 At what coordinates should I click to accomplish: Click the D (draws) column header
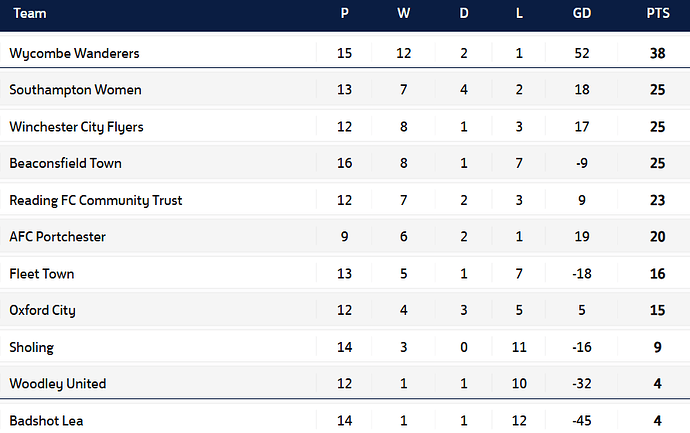click(463, 15)
